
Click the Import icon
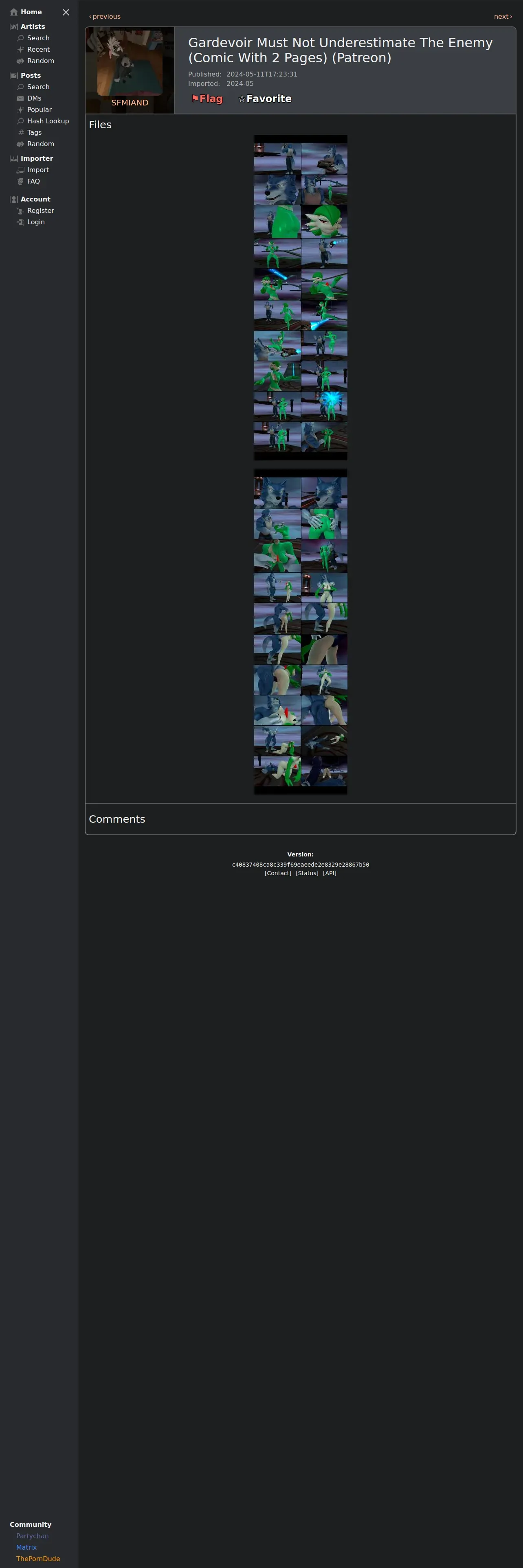tap(21, 171)
